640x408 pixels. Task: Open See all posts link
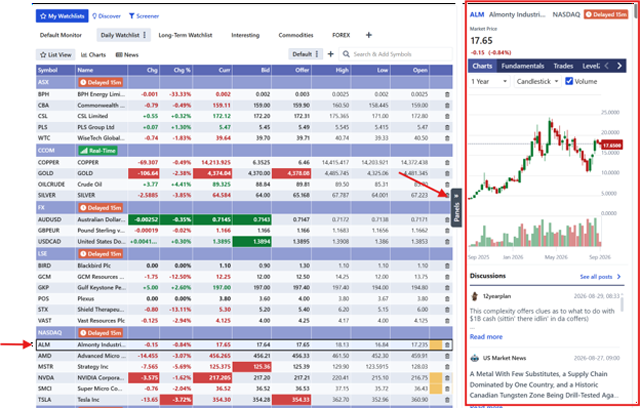tap(600, 277)
